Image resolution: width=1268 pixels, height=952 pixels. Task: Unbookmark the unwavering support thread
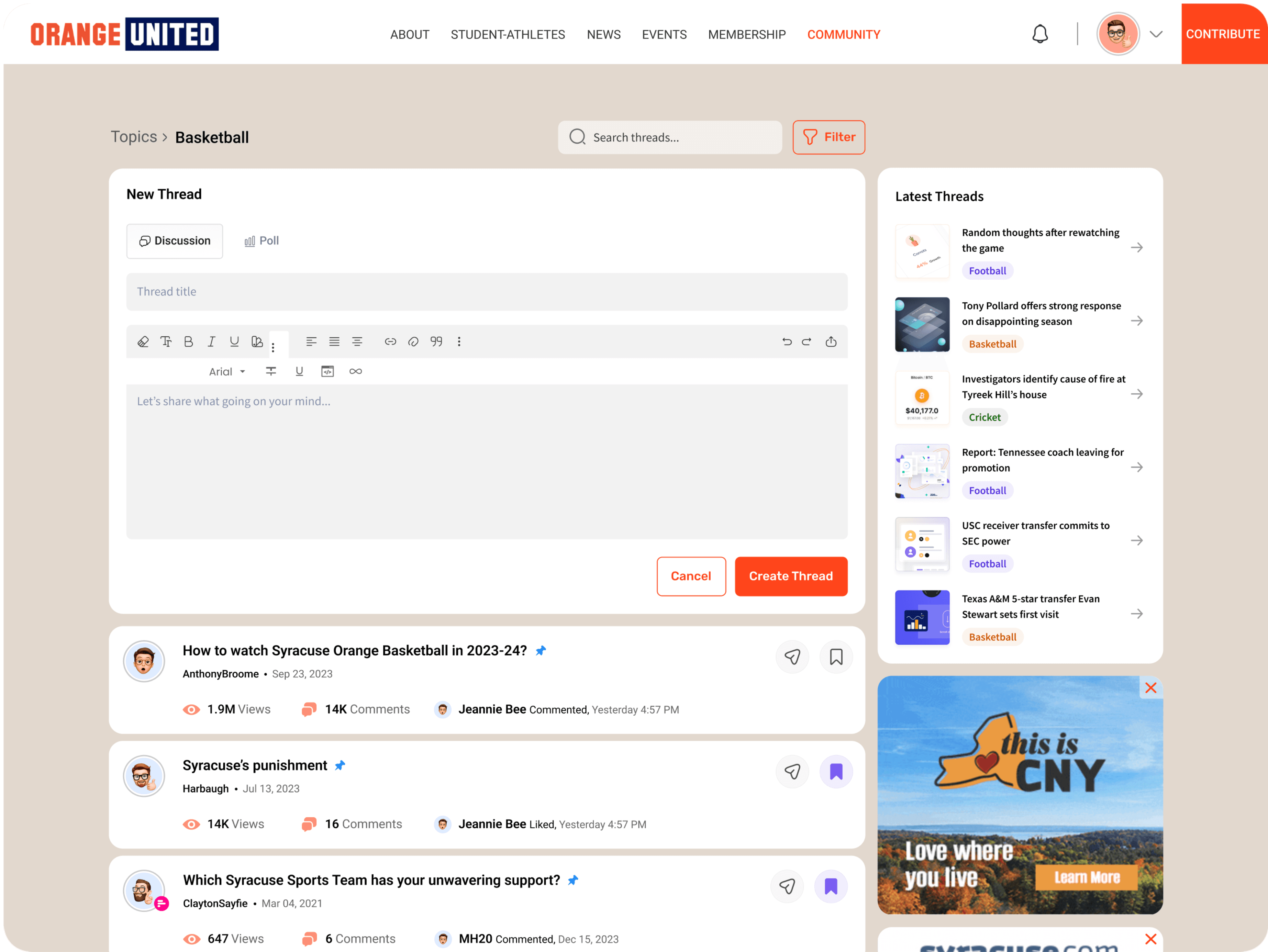pyautogui.click(x=831, y=886)
